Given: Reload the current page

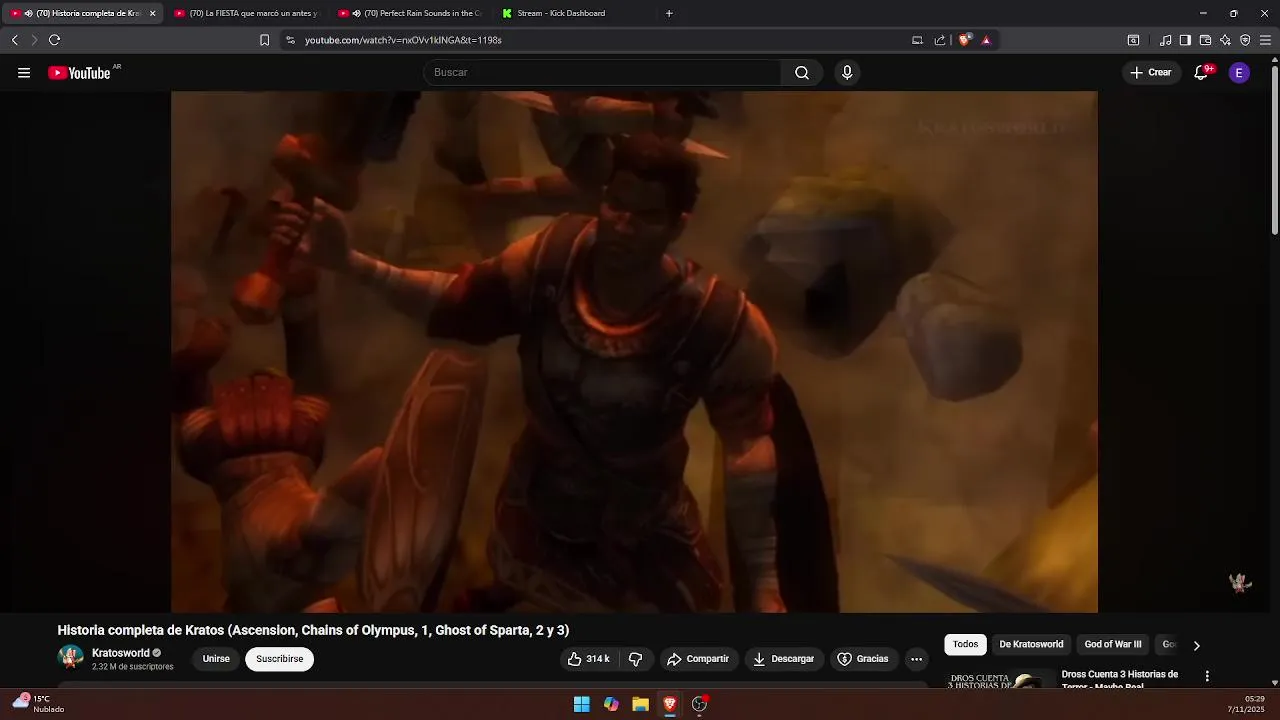Looking at the screenshot, I should tap(54, 40).
